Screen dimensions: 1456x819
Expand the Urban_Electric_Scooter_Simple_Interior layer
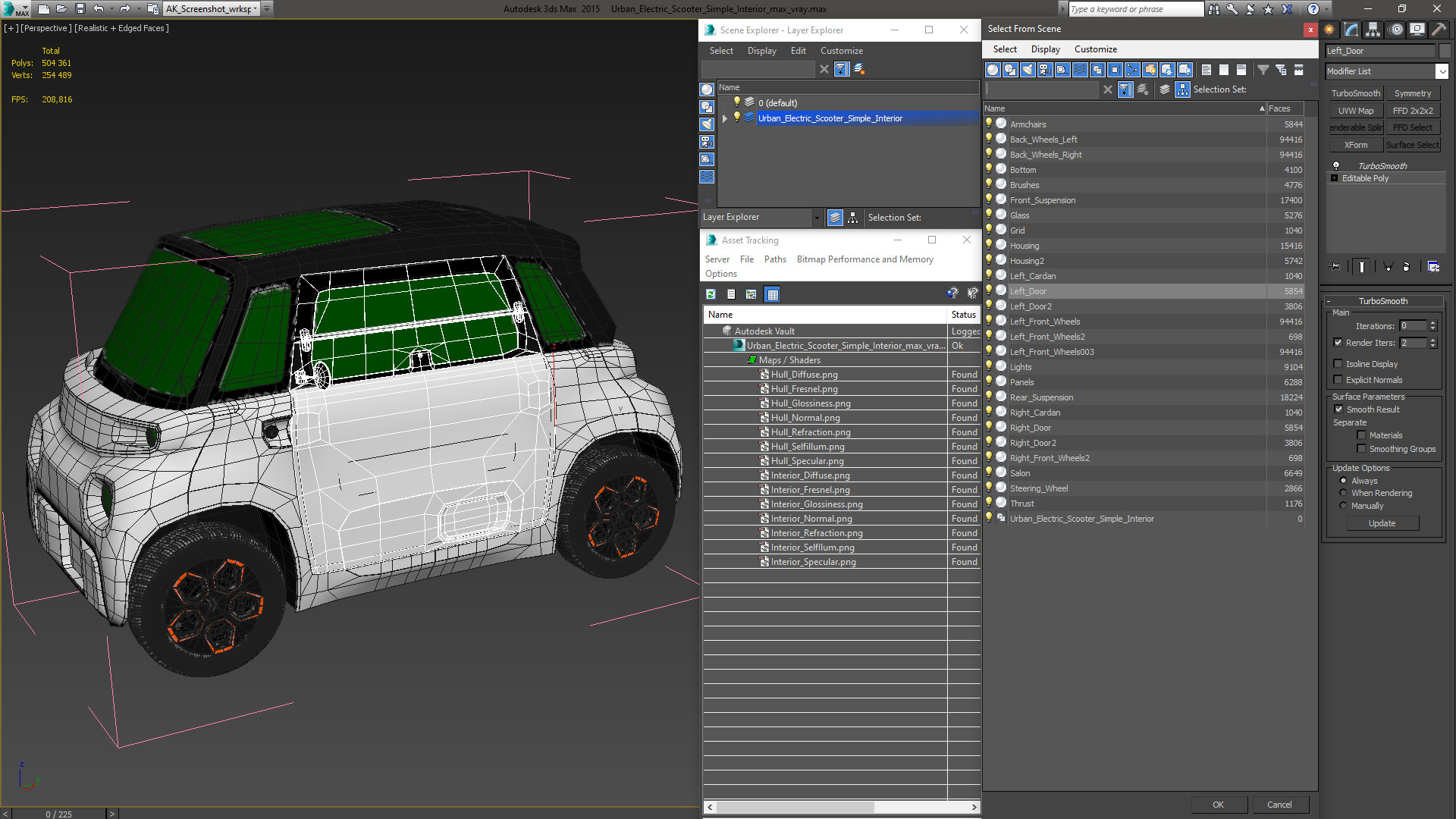[x=725, y=118]
